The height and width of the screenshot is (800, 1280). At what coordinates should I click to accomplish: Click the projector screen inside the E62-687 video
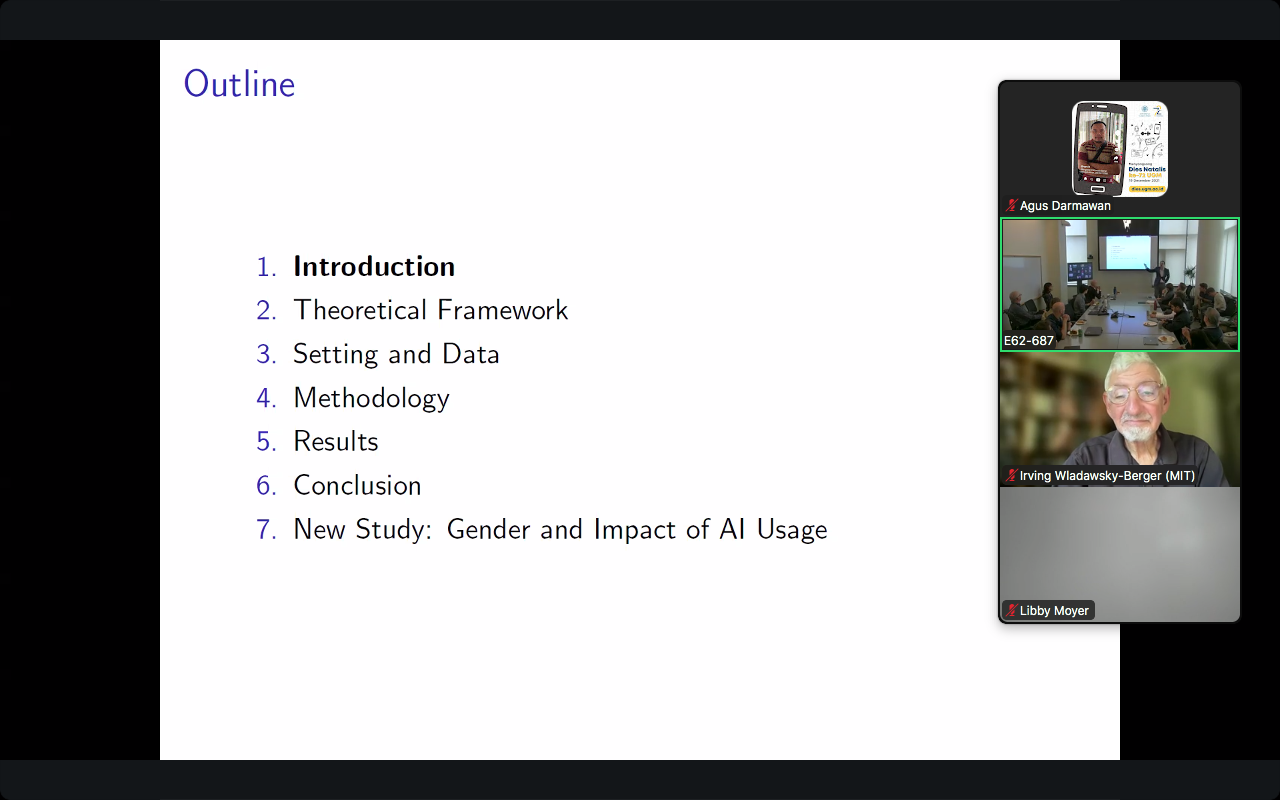(x=1125, y=246)
